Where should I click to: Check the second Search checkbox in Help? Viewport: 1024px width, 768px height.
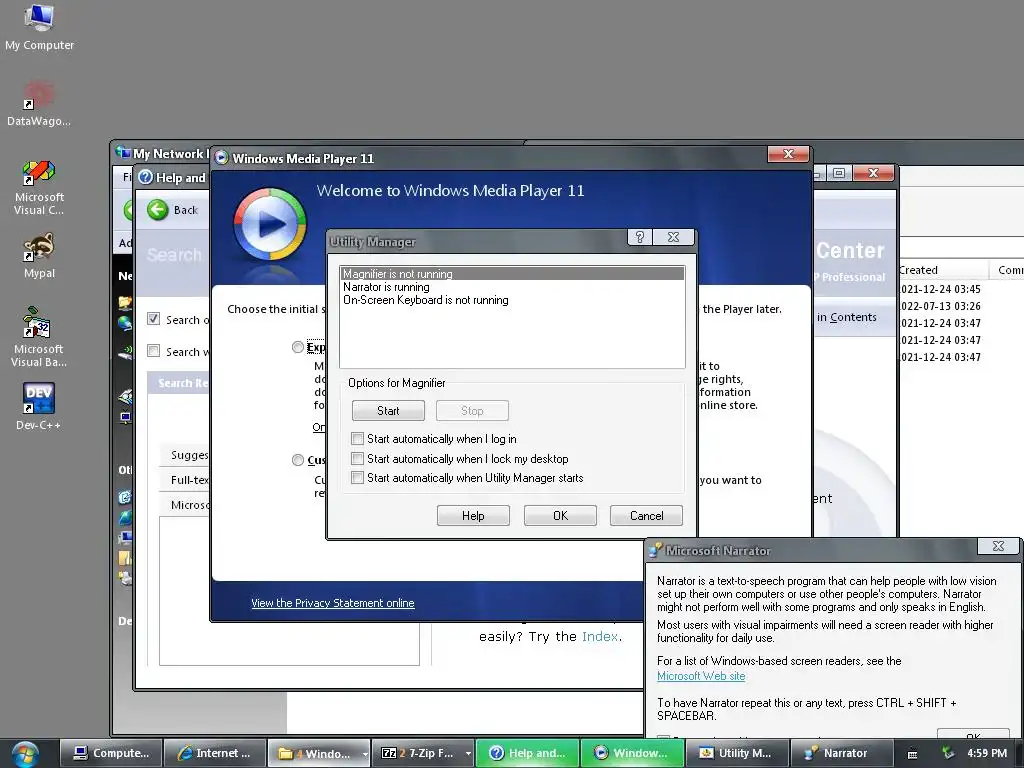153,351
